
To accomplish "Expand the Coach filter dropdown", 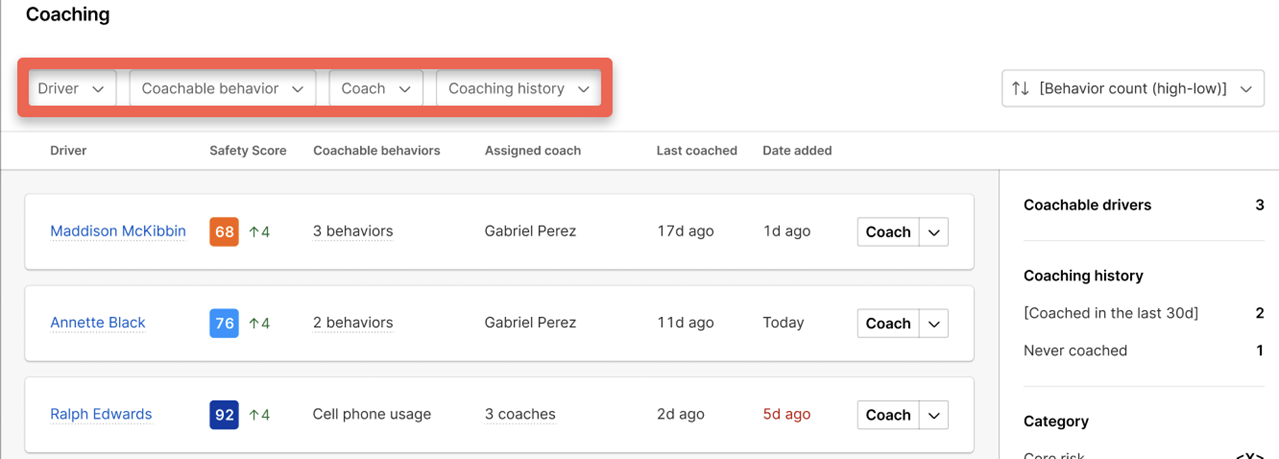I will pos(376,88).
